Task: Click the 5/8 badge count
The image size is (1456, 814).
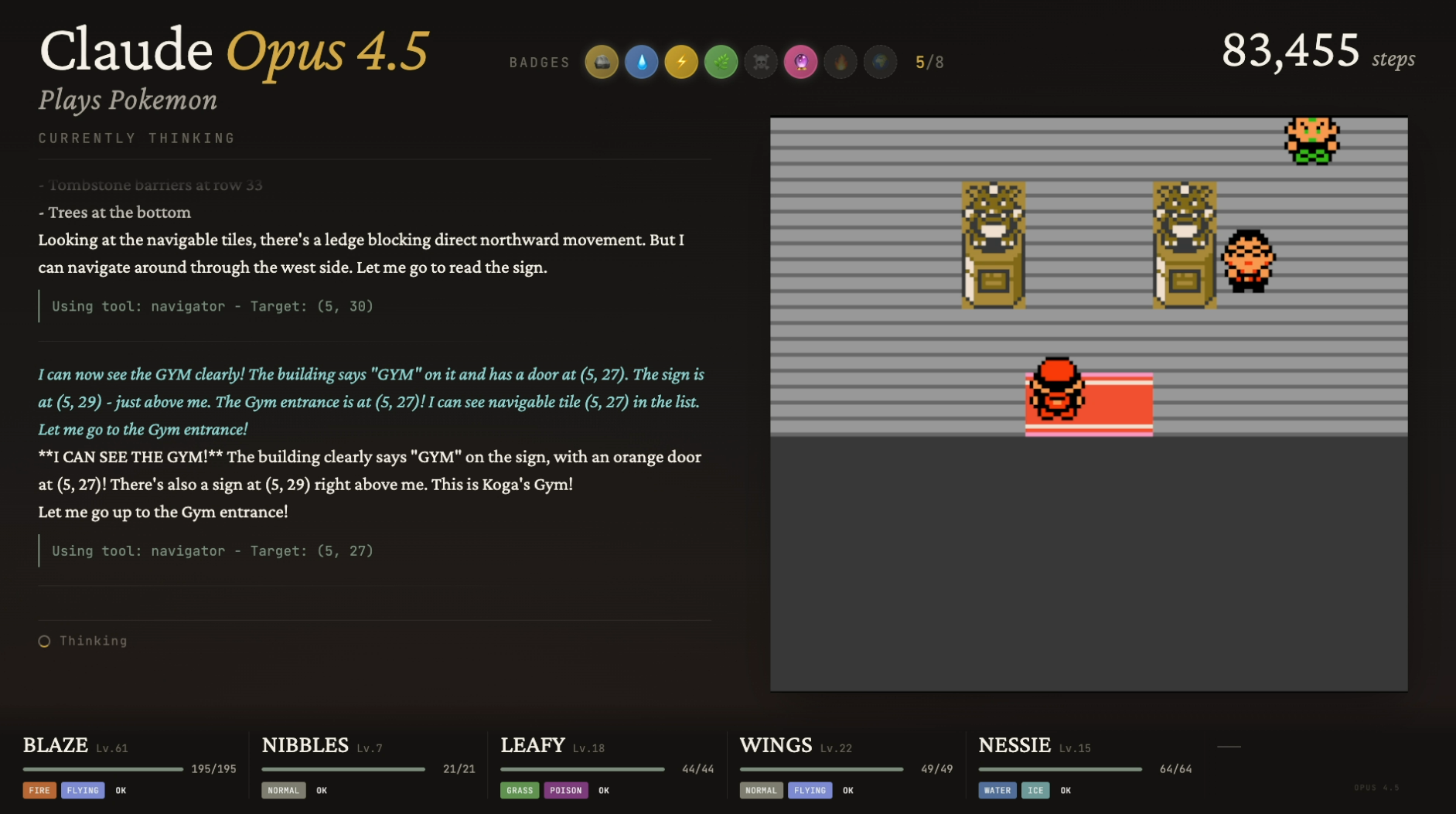Action: pyautogui.click(x=929, y=63)
